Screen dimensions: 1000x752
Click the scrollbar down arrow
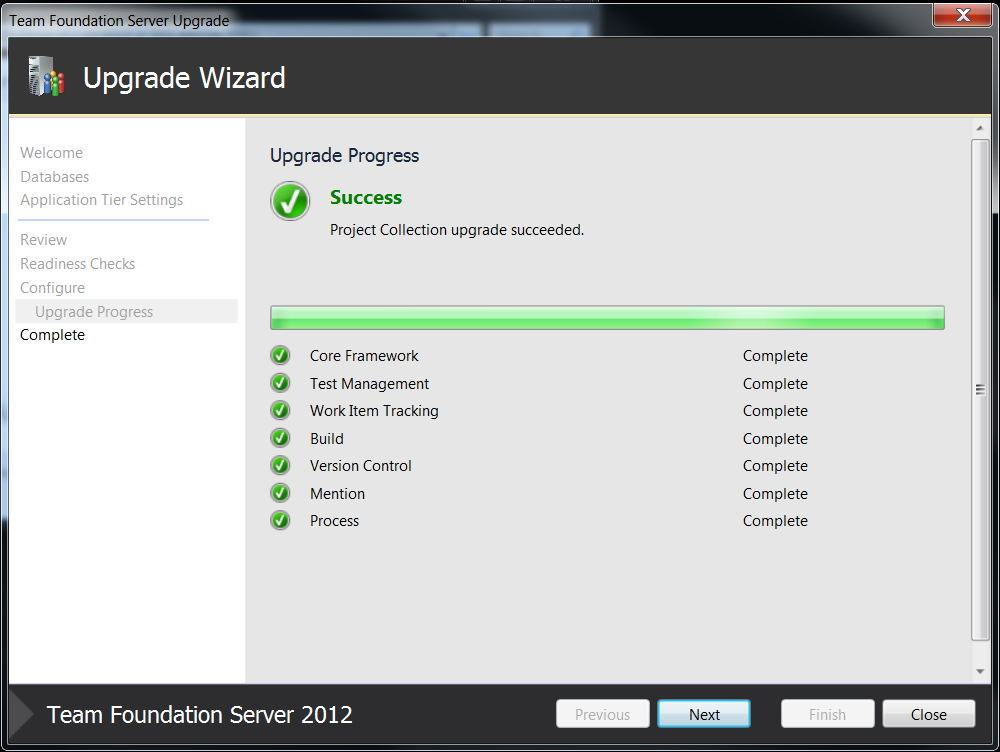980,672
